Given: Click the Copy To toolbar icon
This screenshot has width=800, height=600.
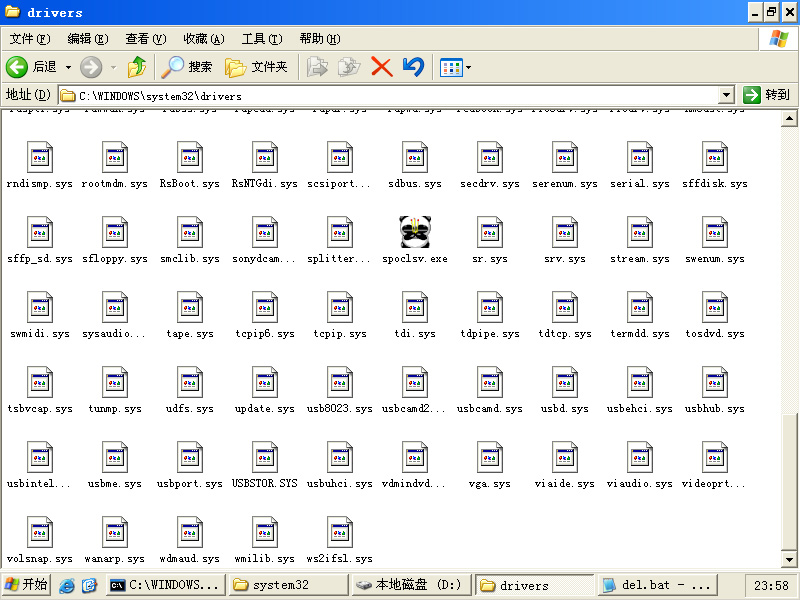Looking at the screenshot, I should pyautogui.click(x=349, y=67).
